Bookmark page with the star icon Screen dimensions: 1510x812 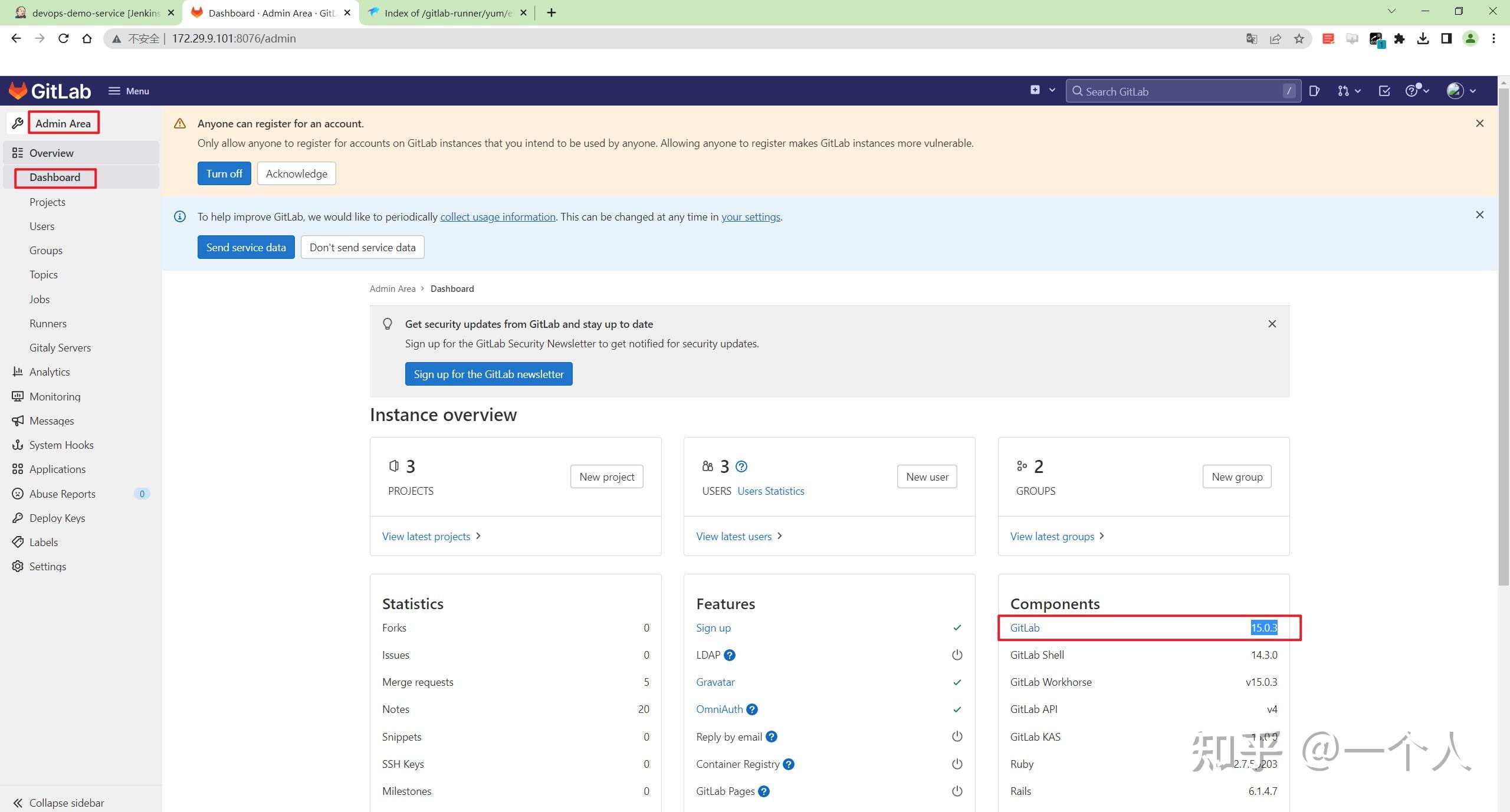[x=1299, y=39]
